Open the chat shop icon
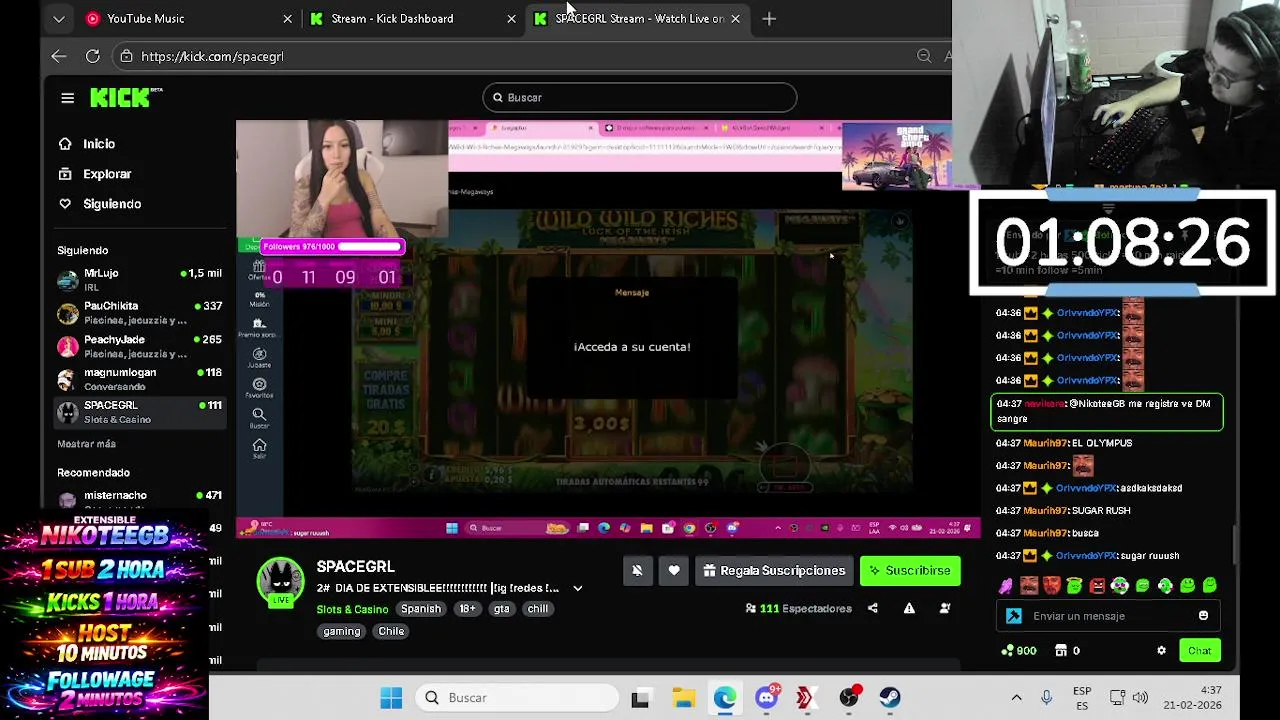The height and width of the screenshot is (720, 1280). point(1063,651)
